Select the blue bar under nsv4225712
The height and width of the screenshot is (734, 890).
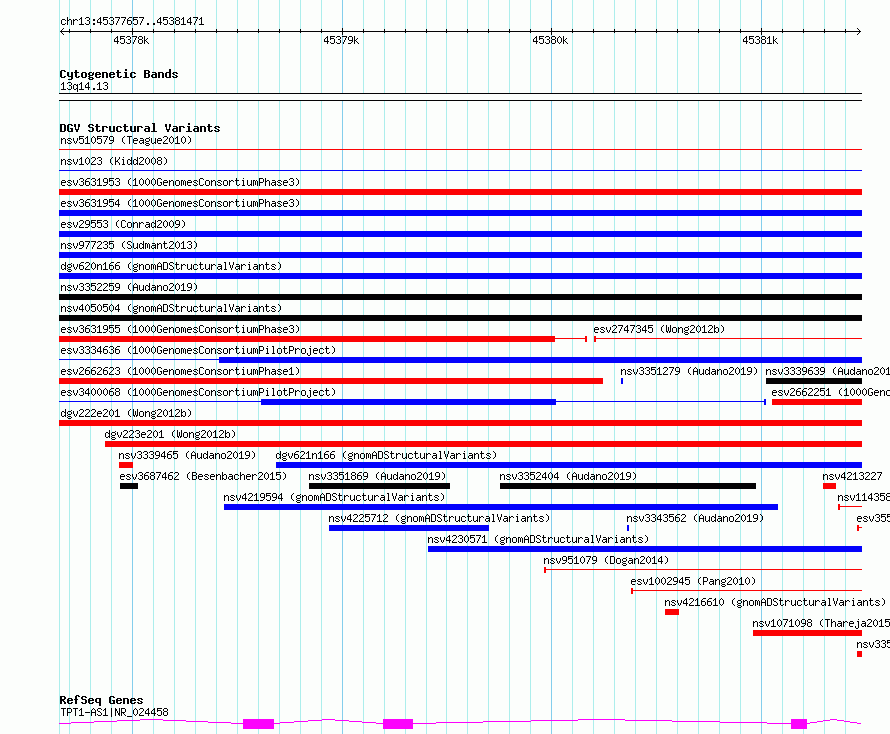pos(409,528)
